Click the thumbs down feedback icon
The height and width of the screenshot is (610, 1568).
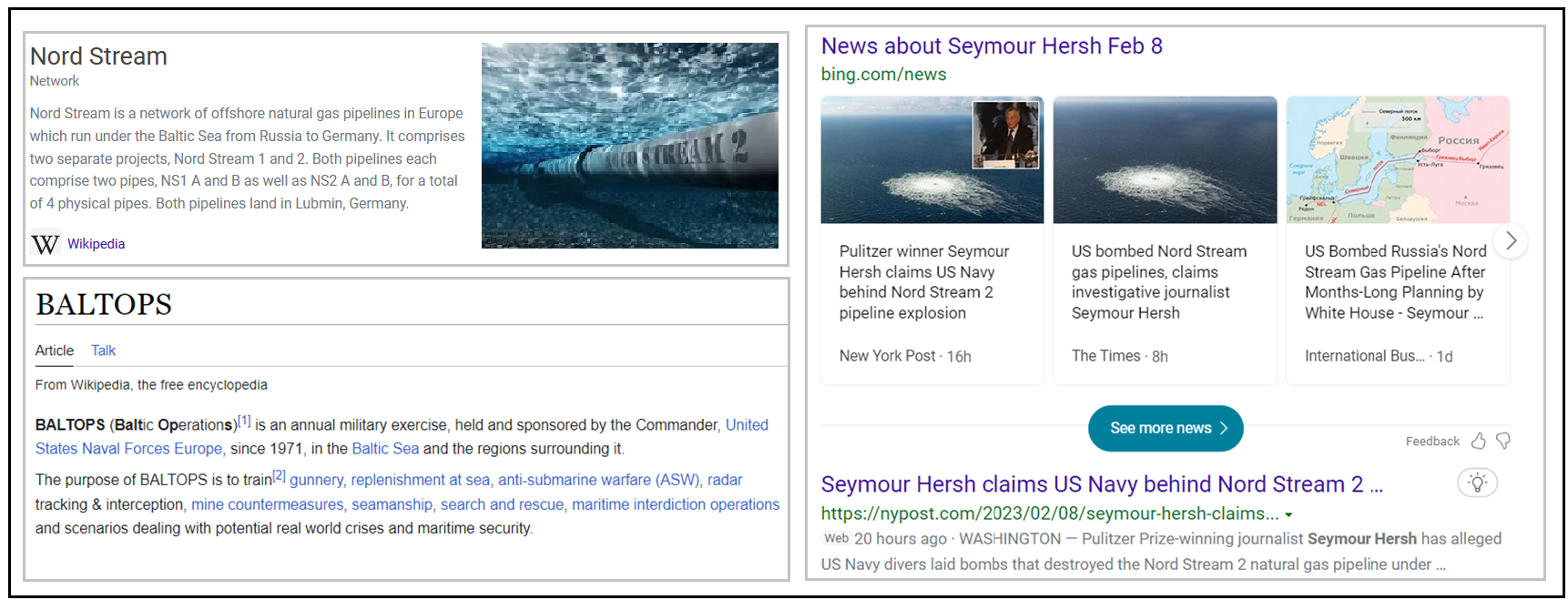point(1503,442)
